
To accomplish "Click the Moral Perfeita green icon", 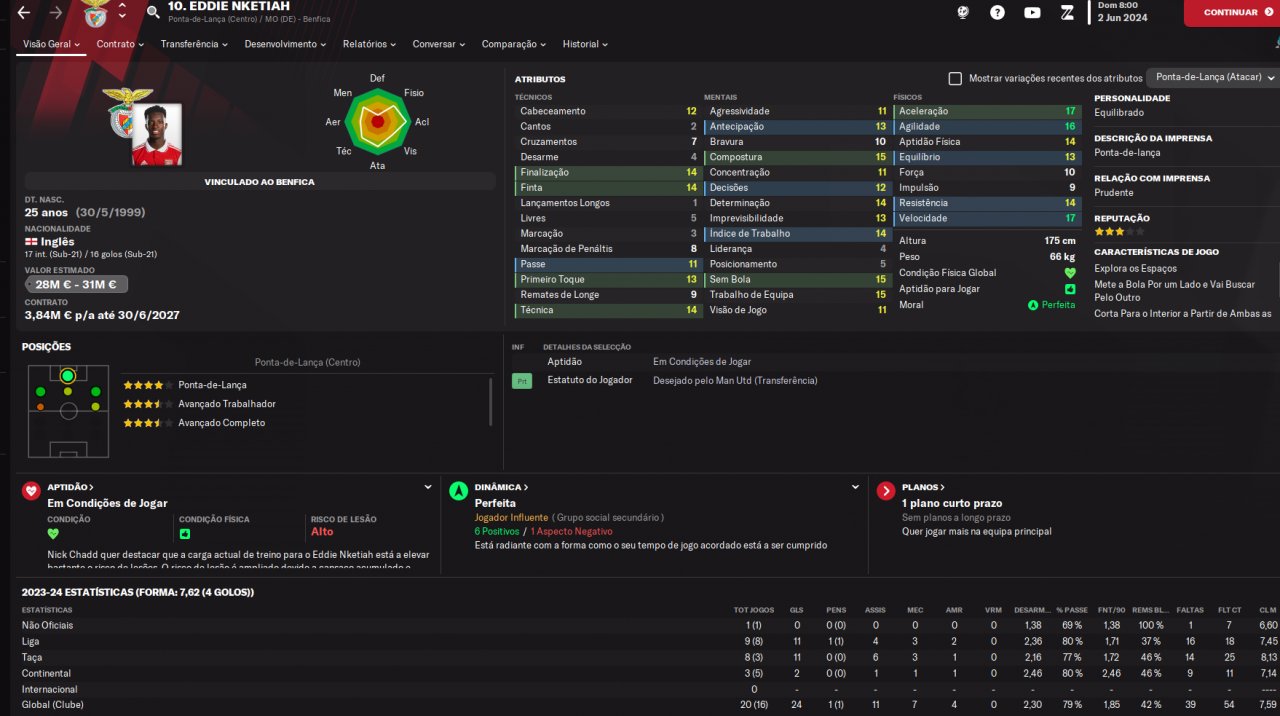I will [x=1033, y=305].
